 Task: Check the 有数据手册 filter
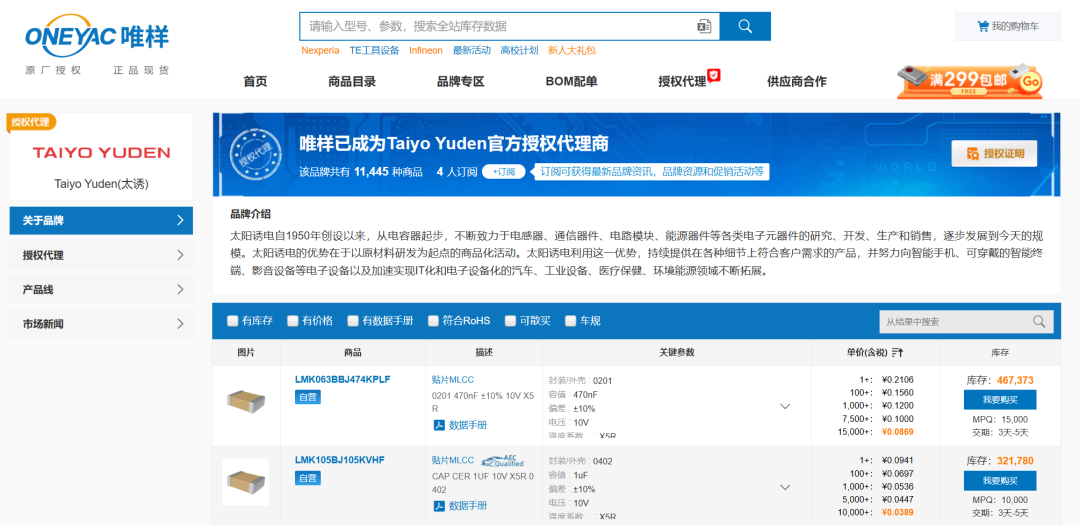pyautogui.click(x=353, y=320)
